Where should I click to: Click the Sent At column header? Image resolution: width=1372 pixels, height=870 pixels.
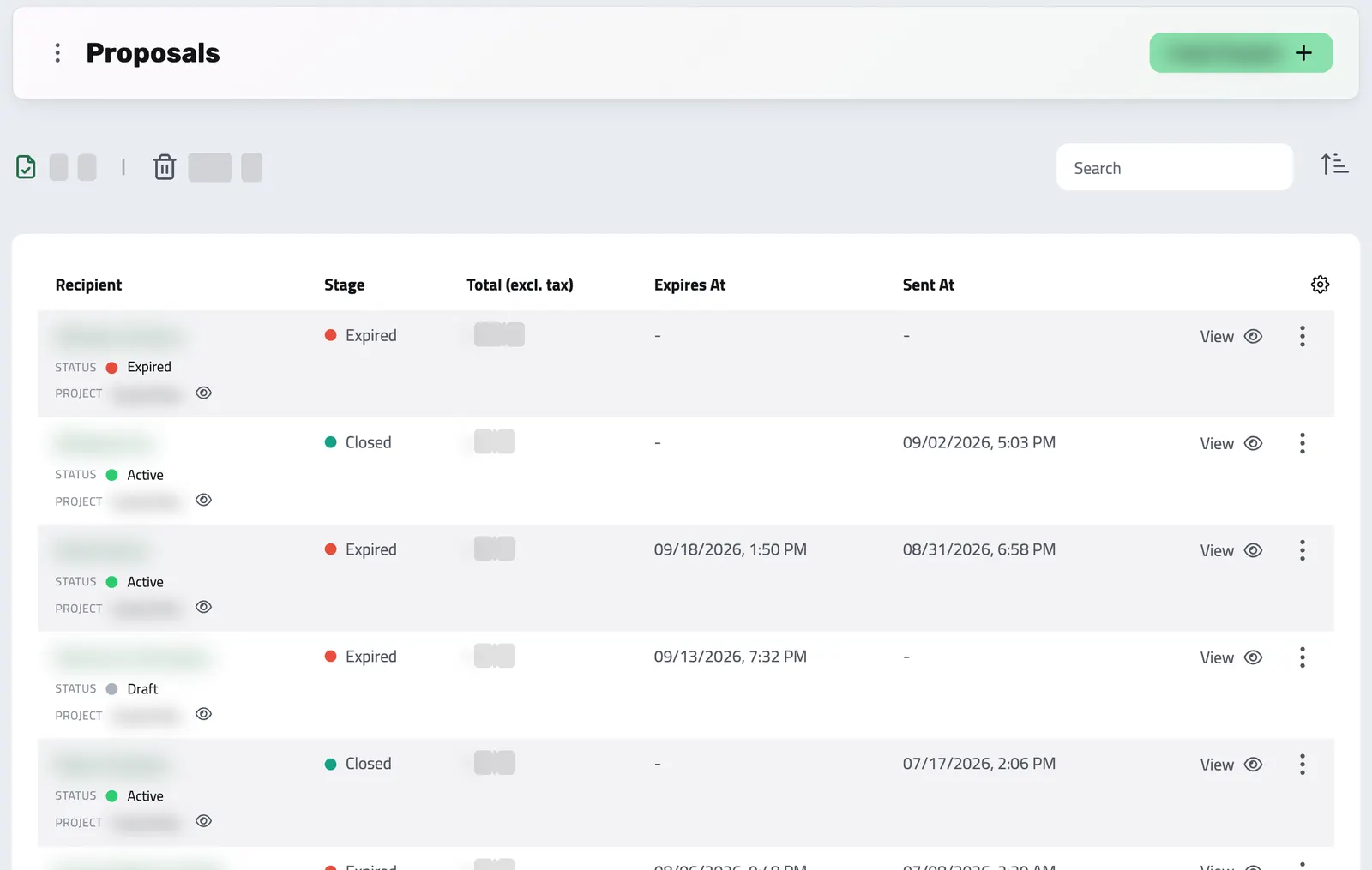pyautogui.click(x=929, y=285)
